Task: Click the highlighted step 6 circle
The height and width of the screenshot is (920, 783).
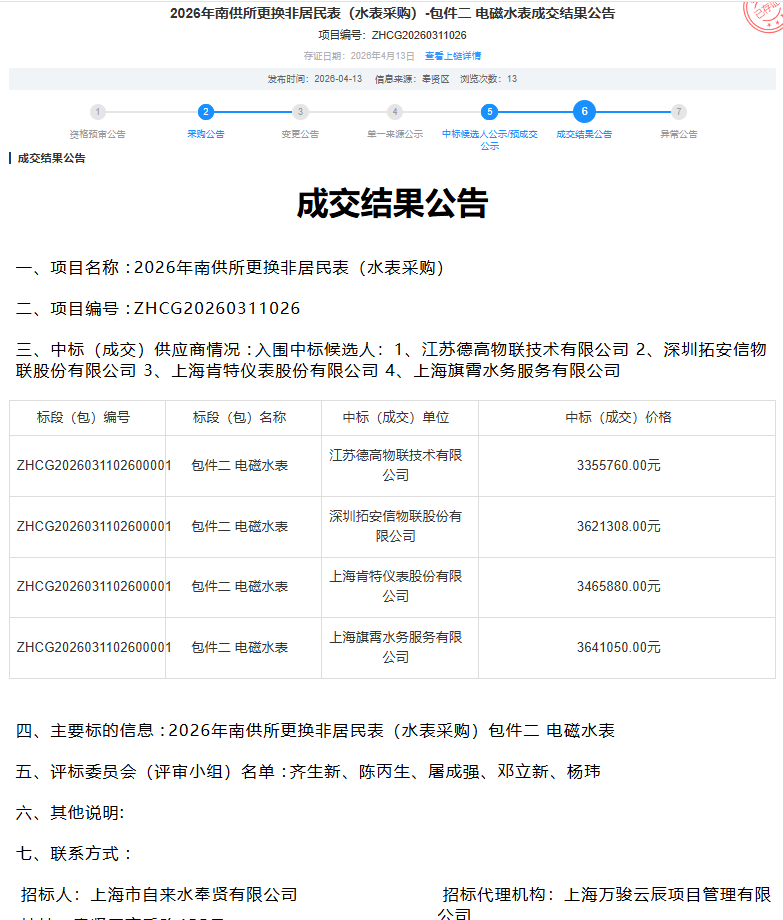Action: [584, 112]
